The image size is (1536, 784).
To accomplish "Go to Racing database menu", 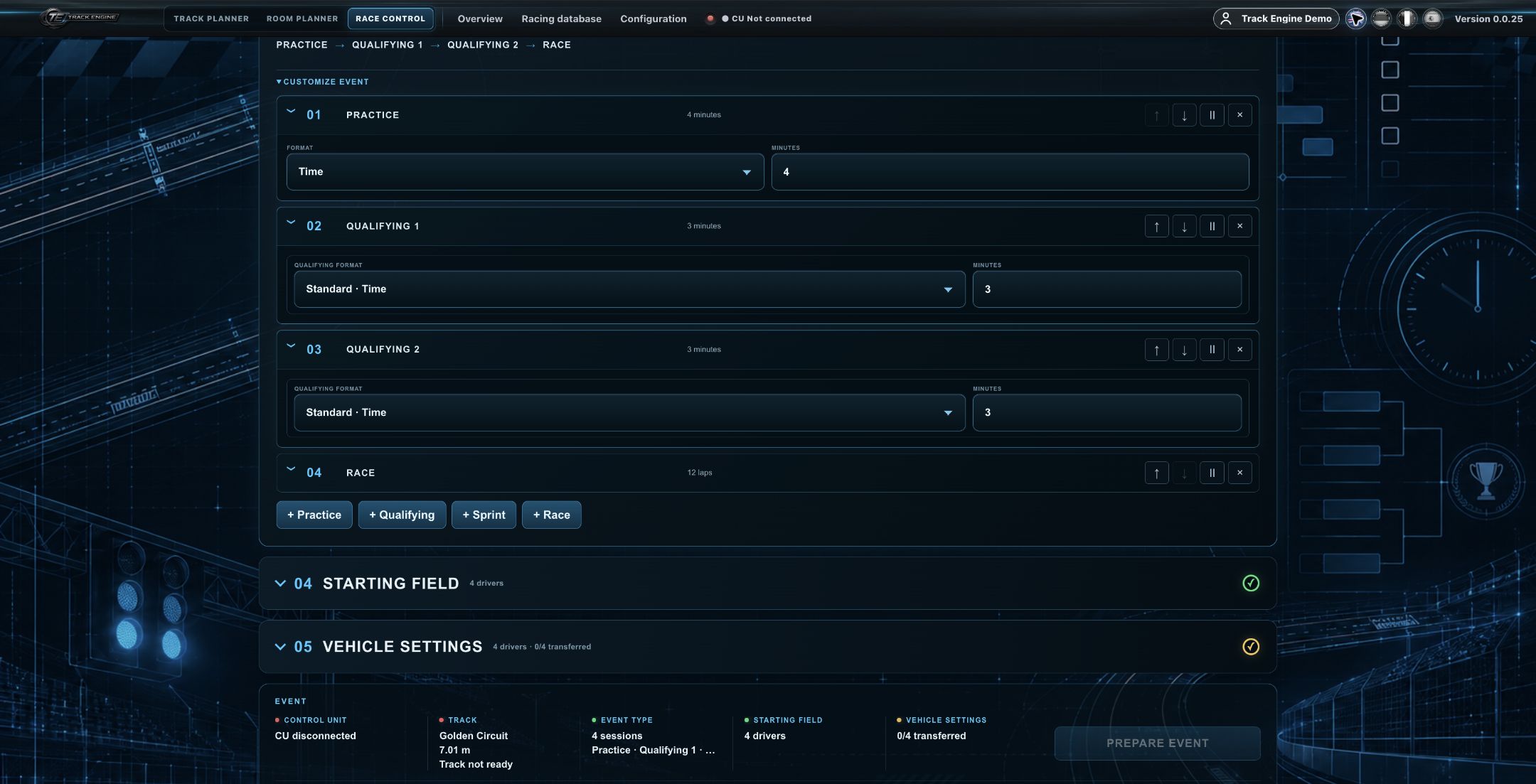I will tap(561, 18).
